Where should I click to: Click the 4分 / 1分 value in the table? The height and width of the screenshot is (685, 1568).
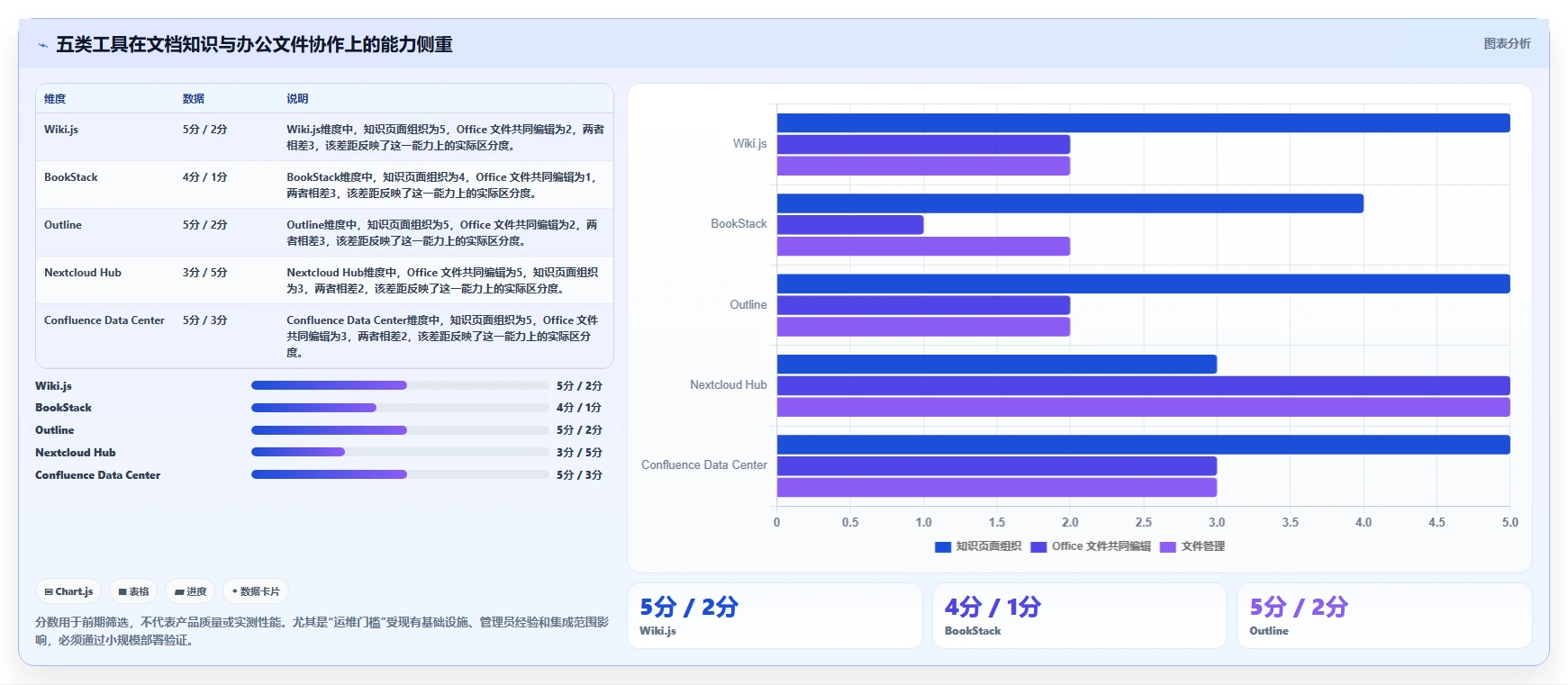point(205,177)
